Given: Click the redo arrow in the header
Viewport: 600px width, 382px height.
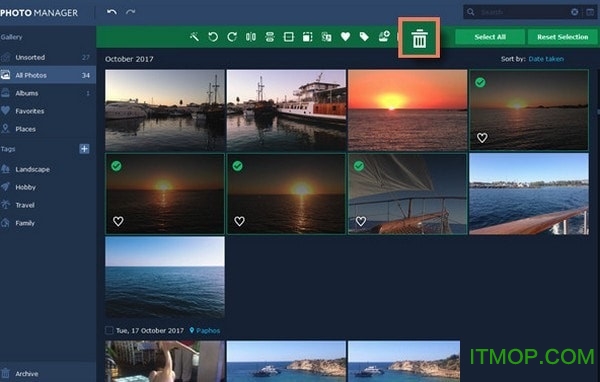Looking at the screenshot, I should (x=130, y=12).
